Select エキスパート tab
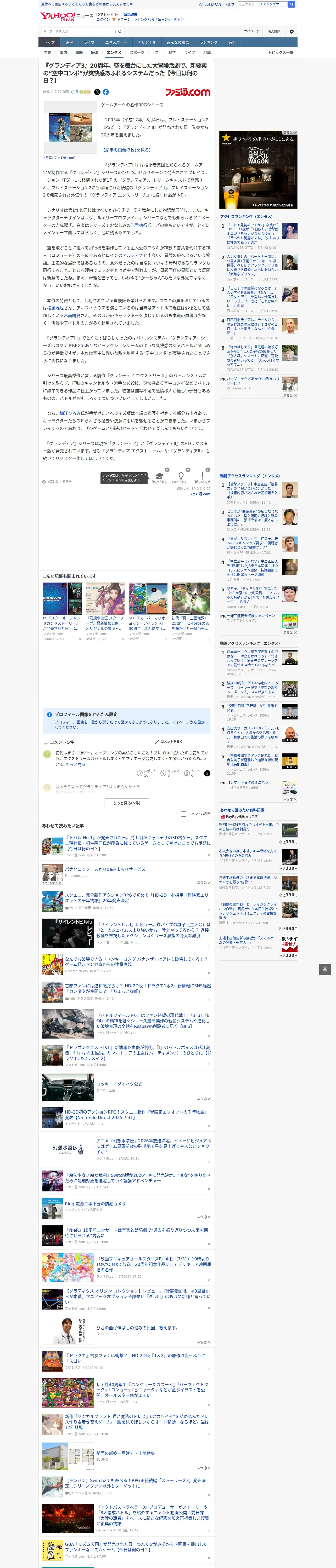 [x=116, y=43]
